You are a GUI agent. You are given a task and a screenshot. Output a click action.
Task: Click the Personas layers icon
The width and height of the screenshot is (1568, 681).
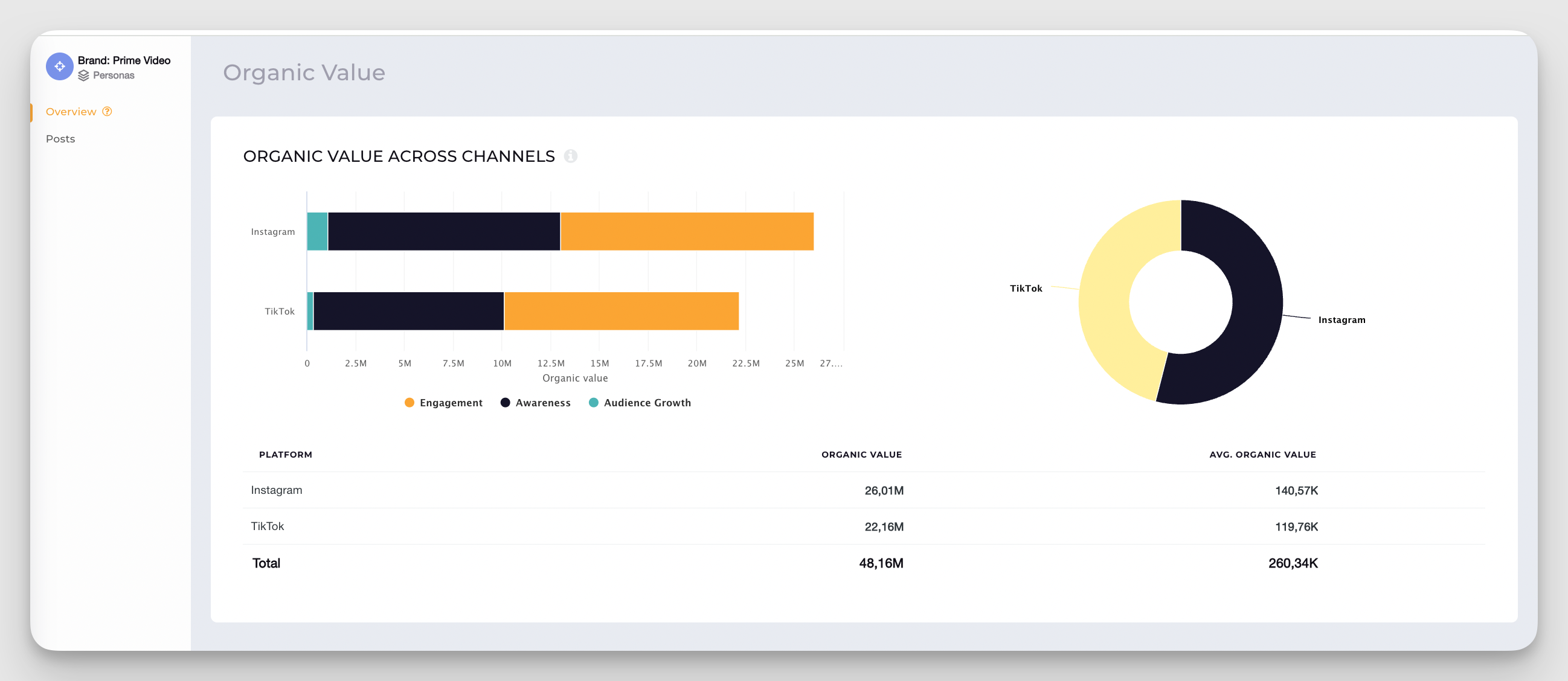[x=83, y=75]
